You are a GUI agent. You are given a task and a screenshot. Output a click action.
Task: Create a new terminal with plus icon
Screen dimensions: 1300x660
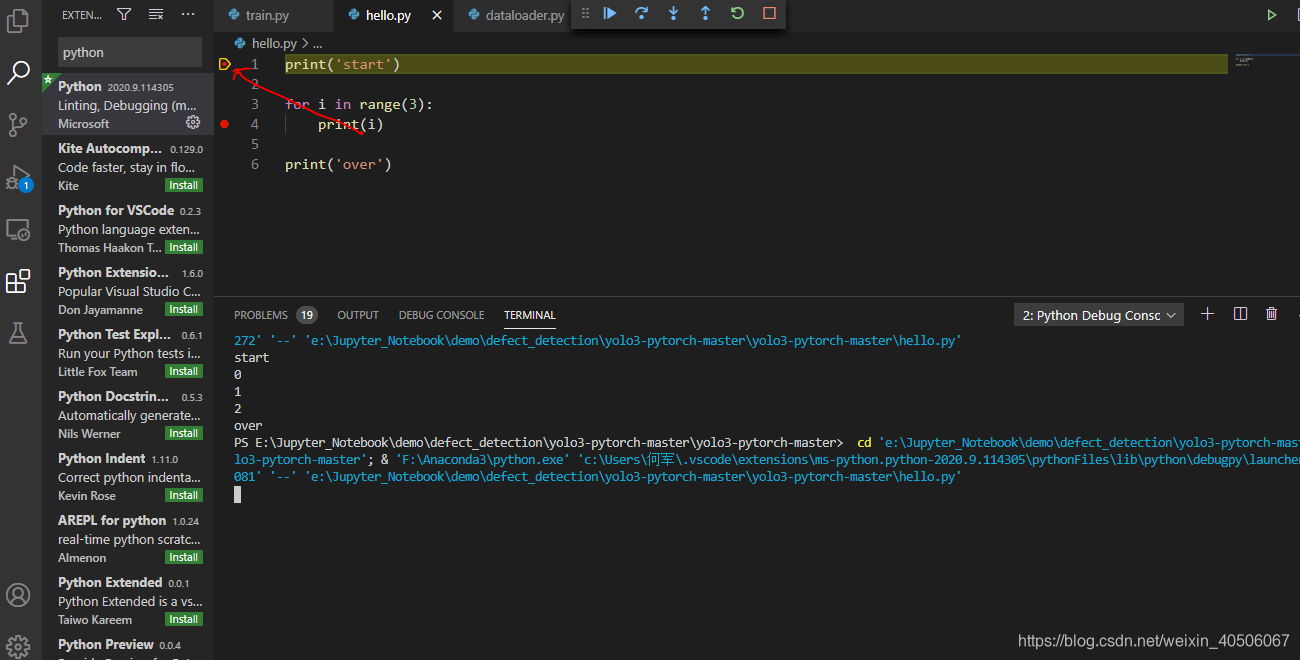click(1207, 314)
